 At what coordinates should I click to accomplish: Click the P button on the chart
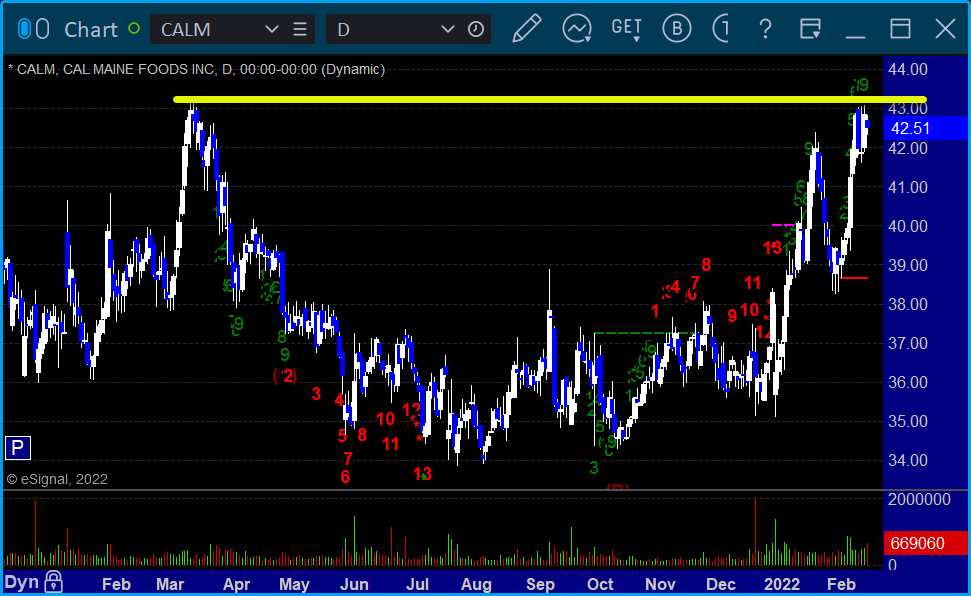click(18, 447)
